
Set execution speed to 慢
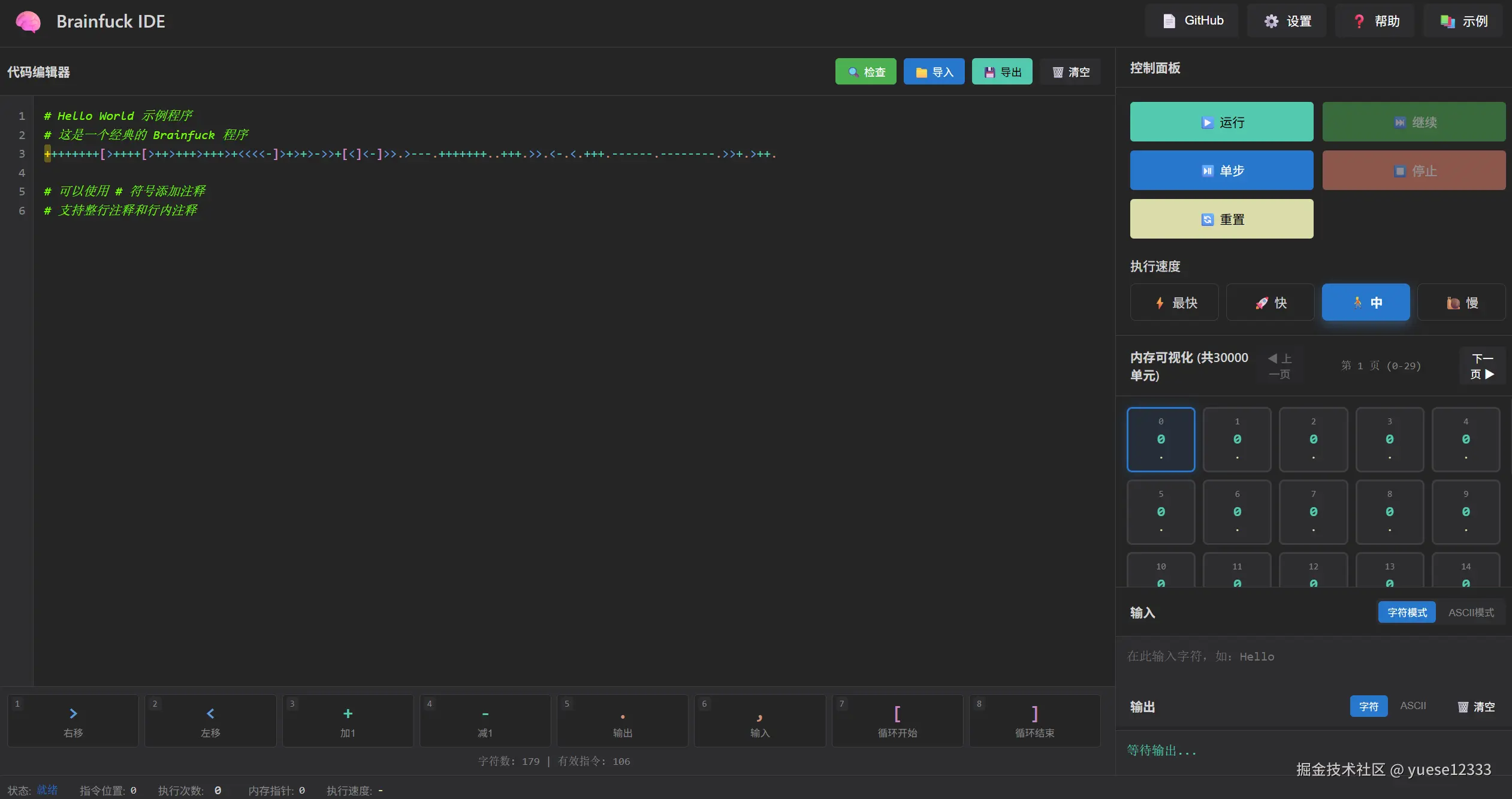(x=1461, y=303)
